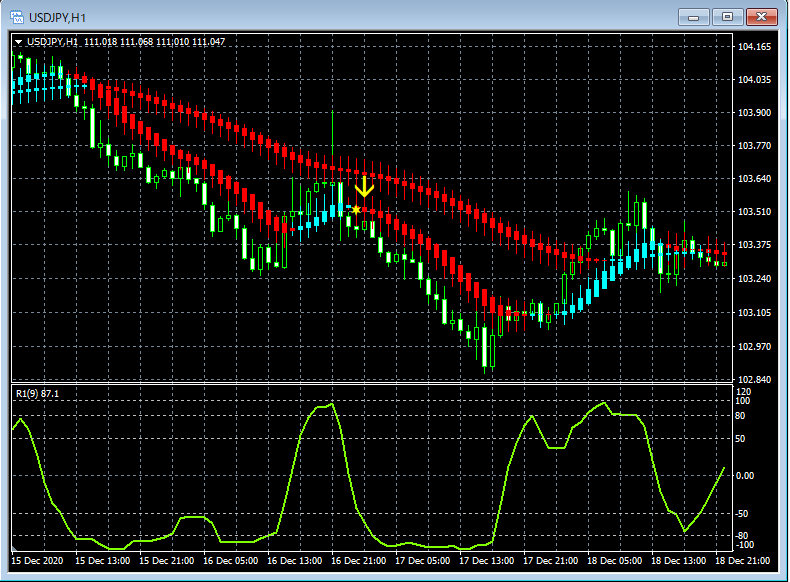Screen dimensions: 790x582
Task: Expand the chart dropdown triangle before USDJPY,H1
Action: click(x=19, y=42)
